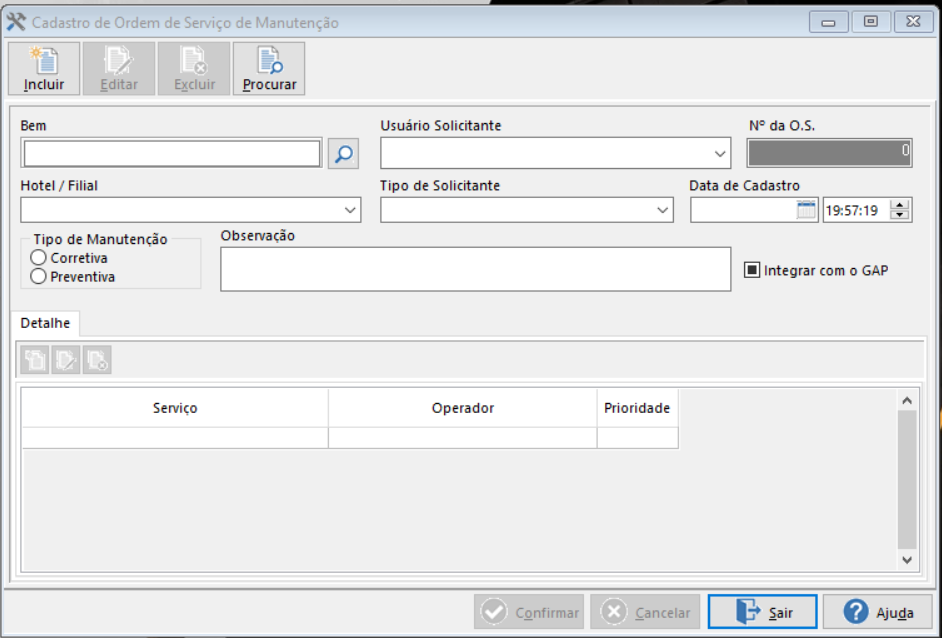This screenshot has width=942, height=638.
Task: Open Procurar search in toolbar
Action: pyautogui.click(x=269, y=68)
